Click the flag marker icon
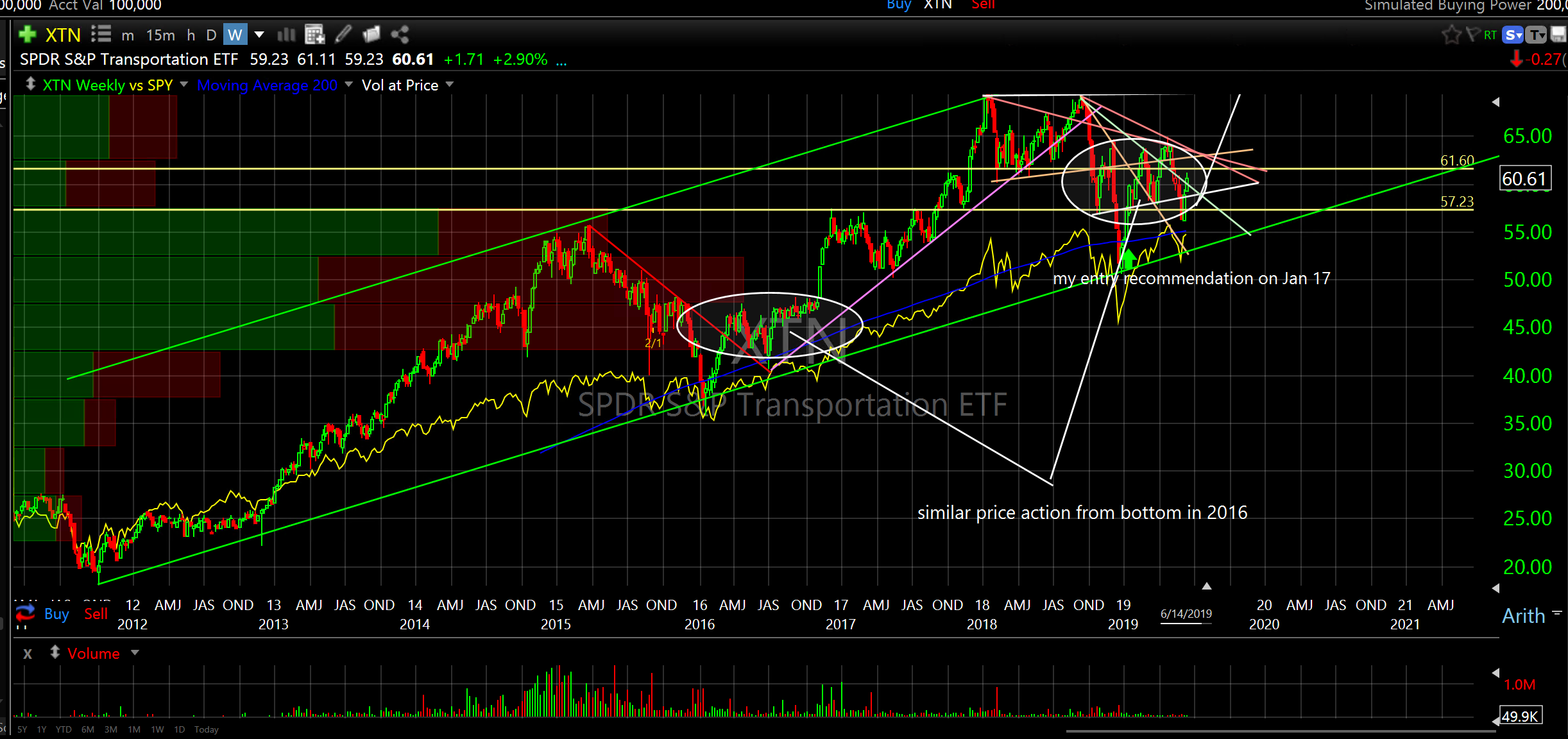This screenshot has width=1568, height=739. (1473, 35)
